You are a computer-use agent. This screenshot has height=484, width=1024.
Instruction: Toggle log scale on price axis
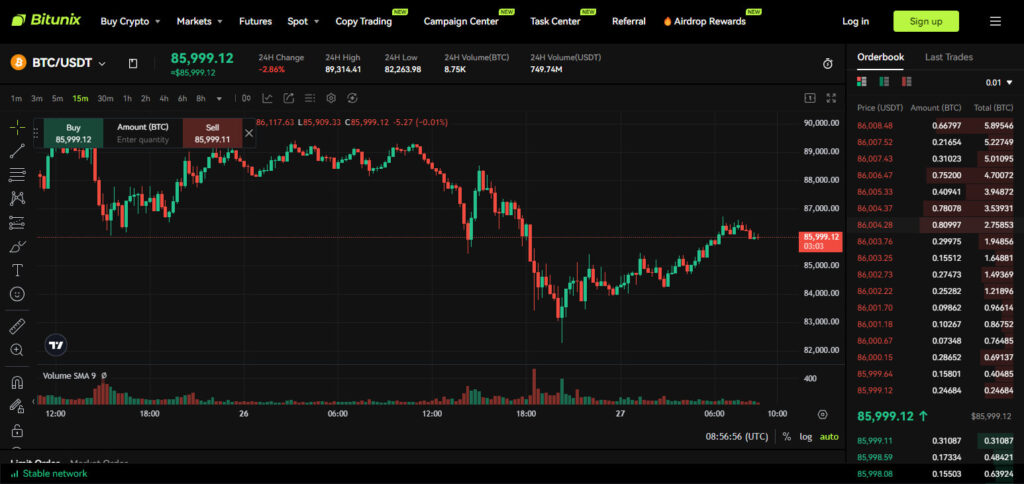806,436
